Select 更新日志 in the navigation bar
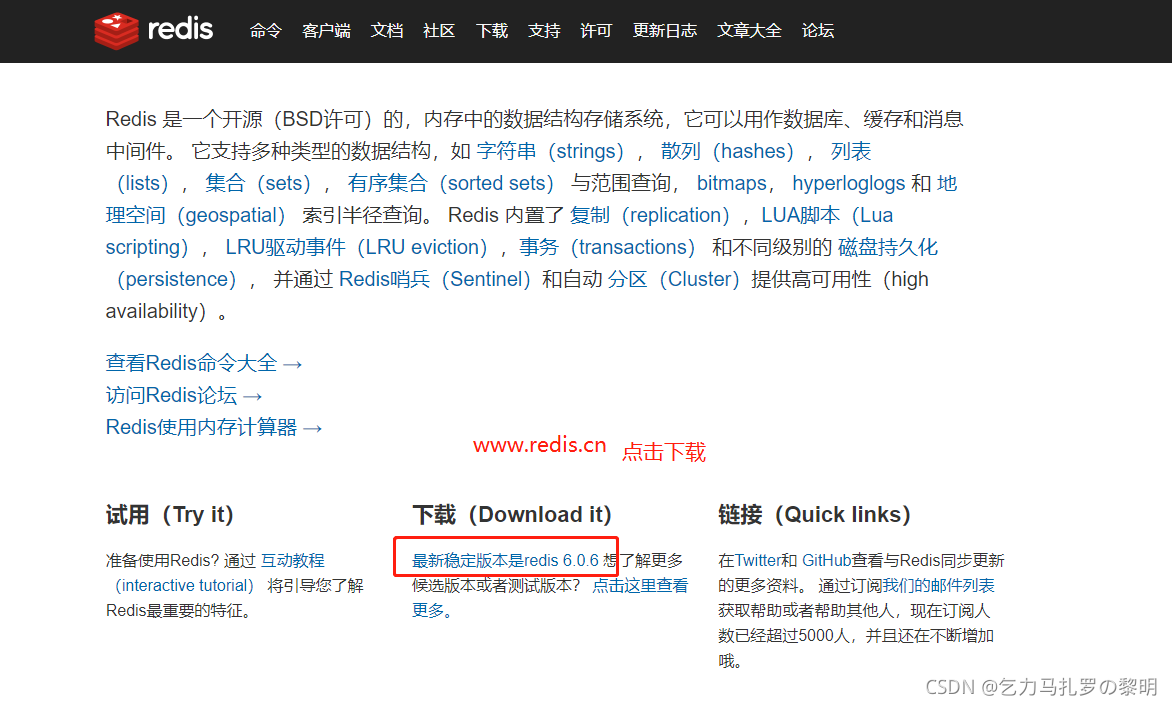 point(664,31)
